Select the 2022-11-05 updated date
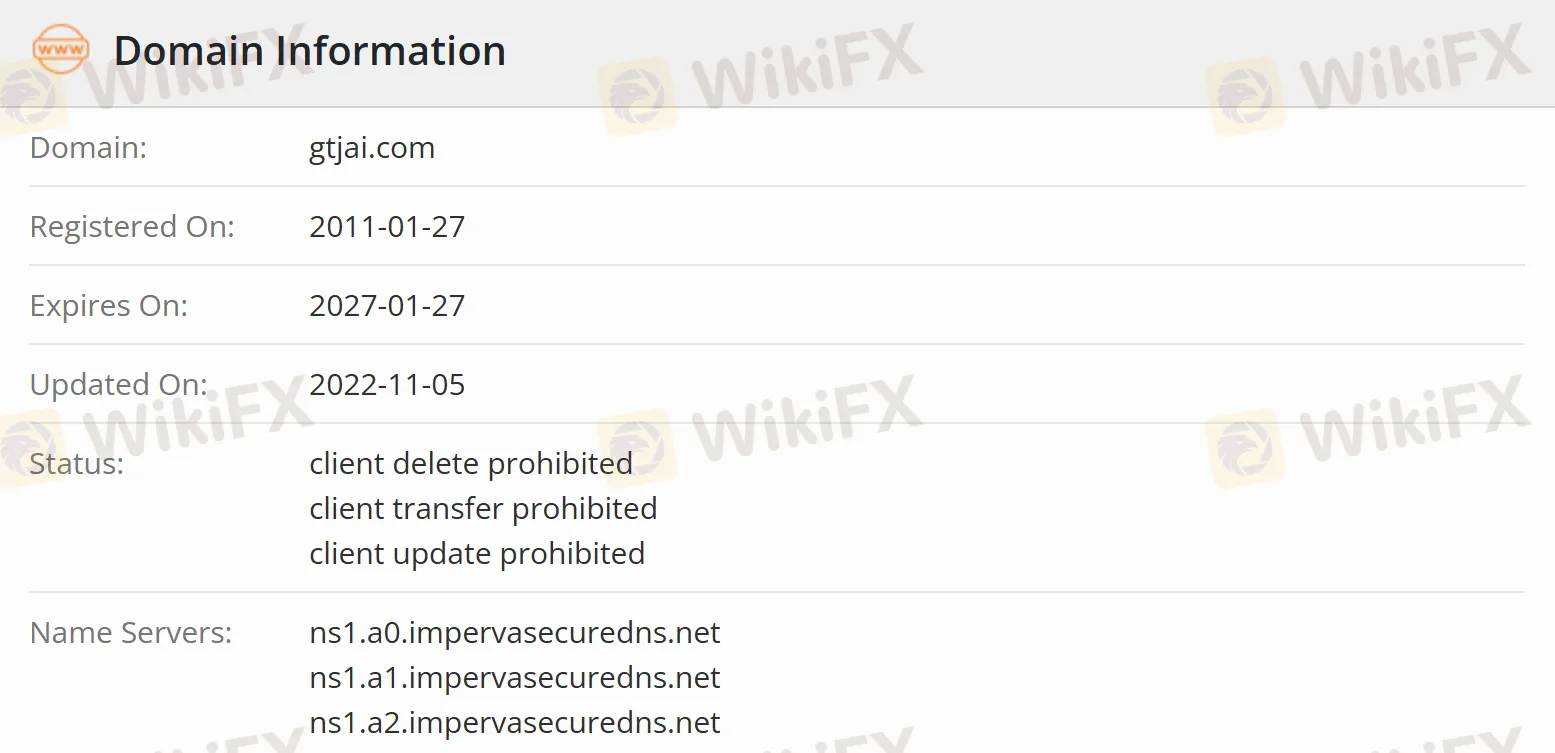Viewport: 1555px width, 753px height. (x=387, y=385)
